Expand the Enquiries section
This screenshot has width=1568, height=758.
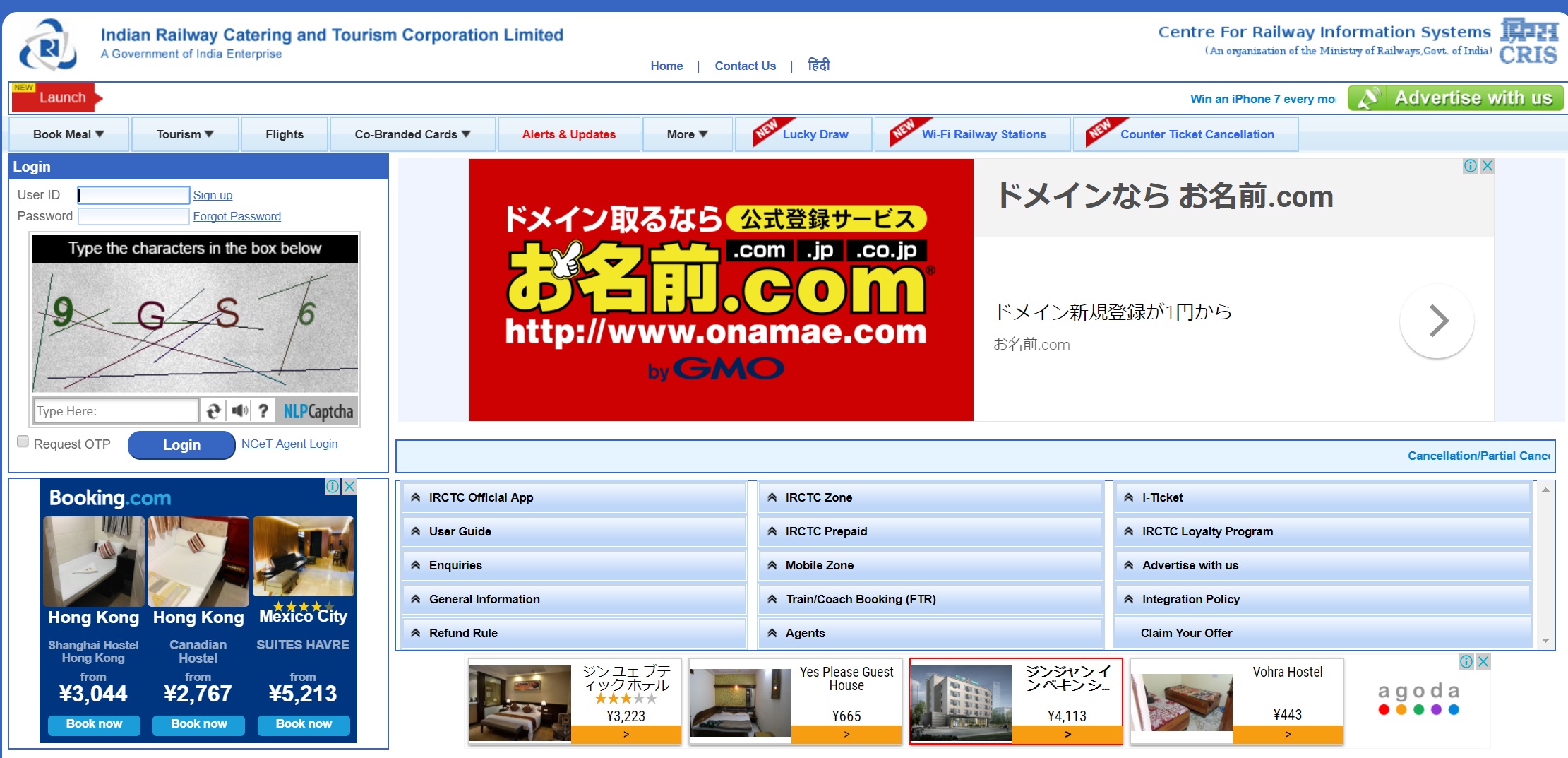(x=574, y=565)
